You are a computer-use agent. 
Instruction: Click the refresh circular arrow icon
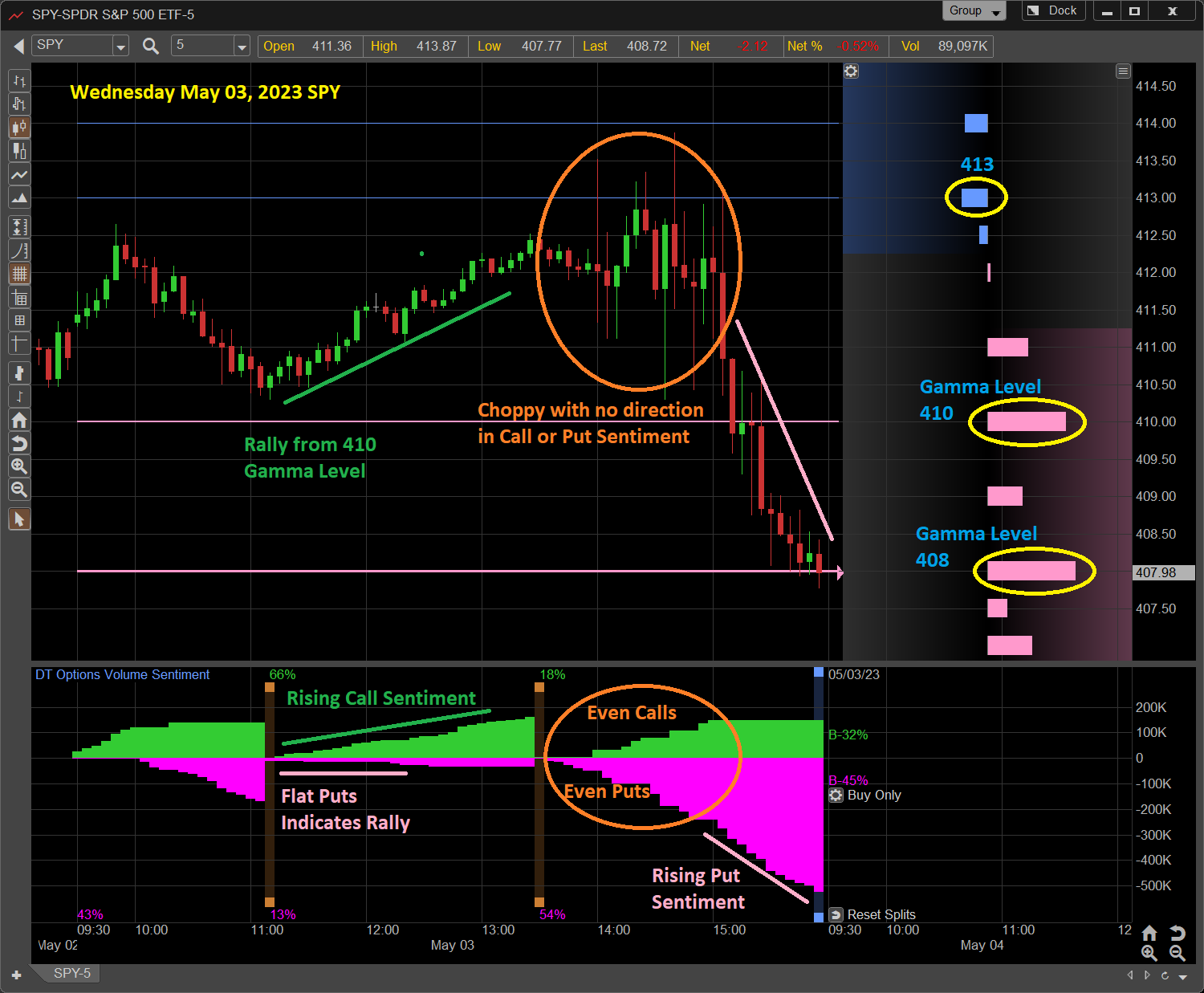(x=1165, y=975)
